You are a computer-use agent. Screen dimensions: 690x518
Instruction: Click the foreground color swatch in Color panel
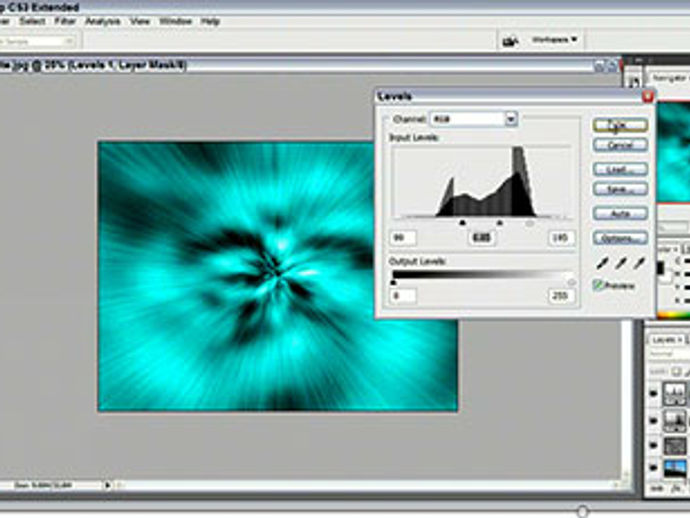click(x=660, y=268)
